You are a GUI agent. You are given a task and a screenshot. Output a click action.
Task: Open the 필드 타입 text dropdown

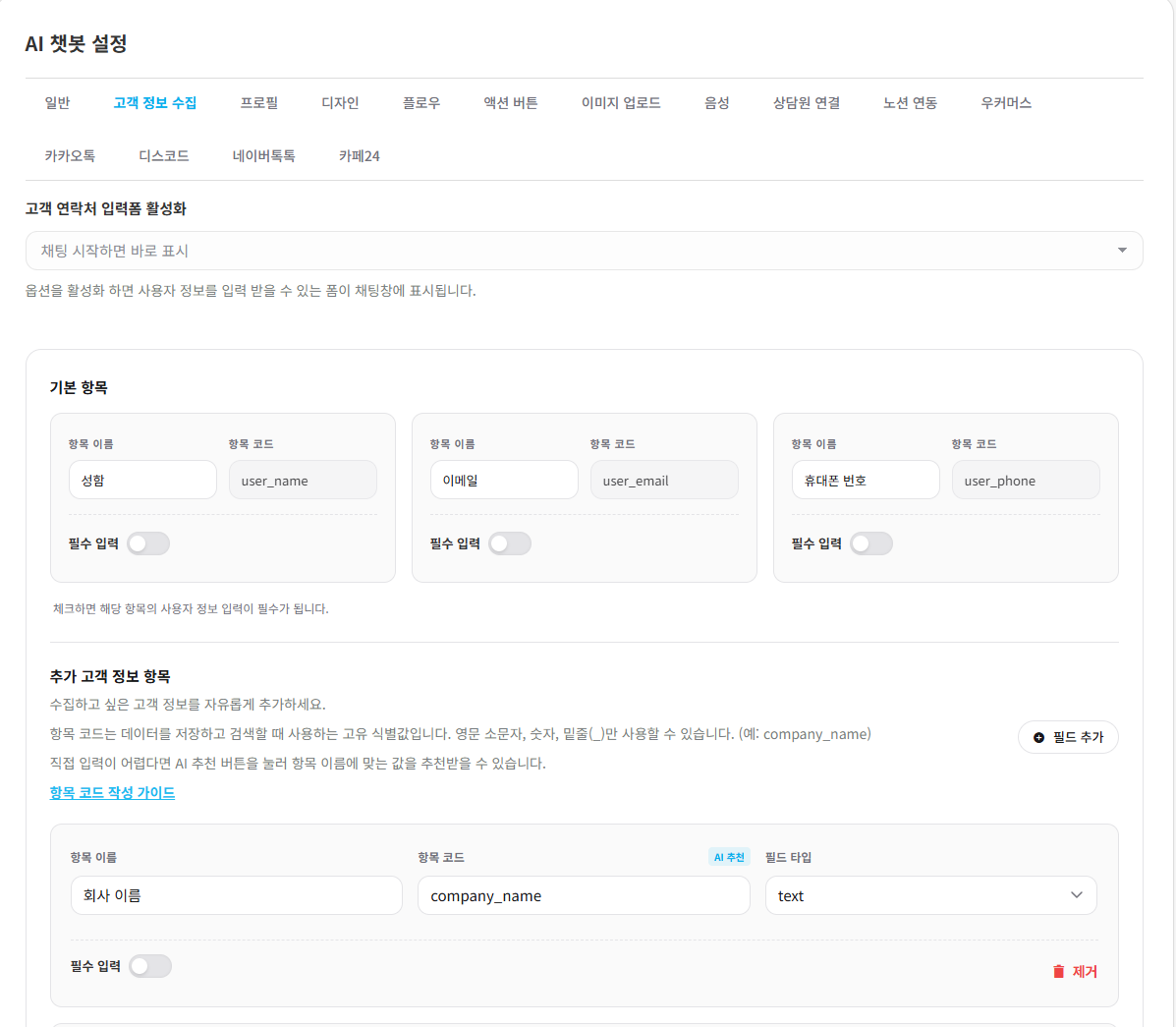[x=930, y=895]
